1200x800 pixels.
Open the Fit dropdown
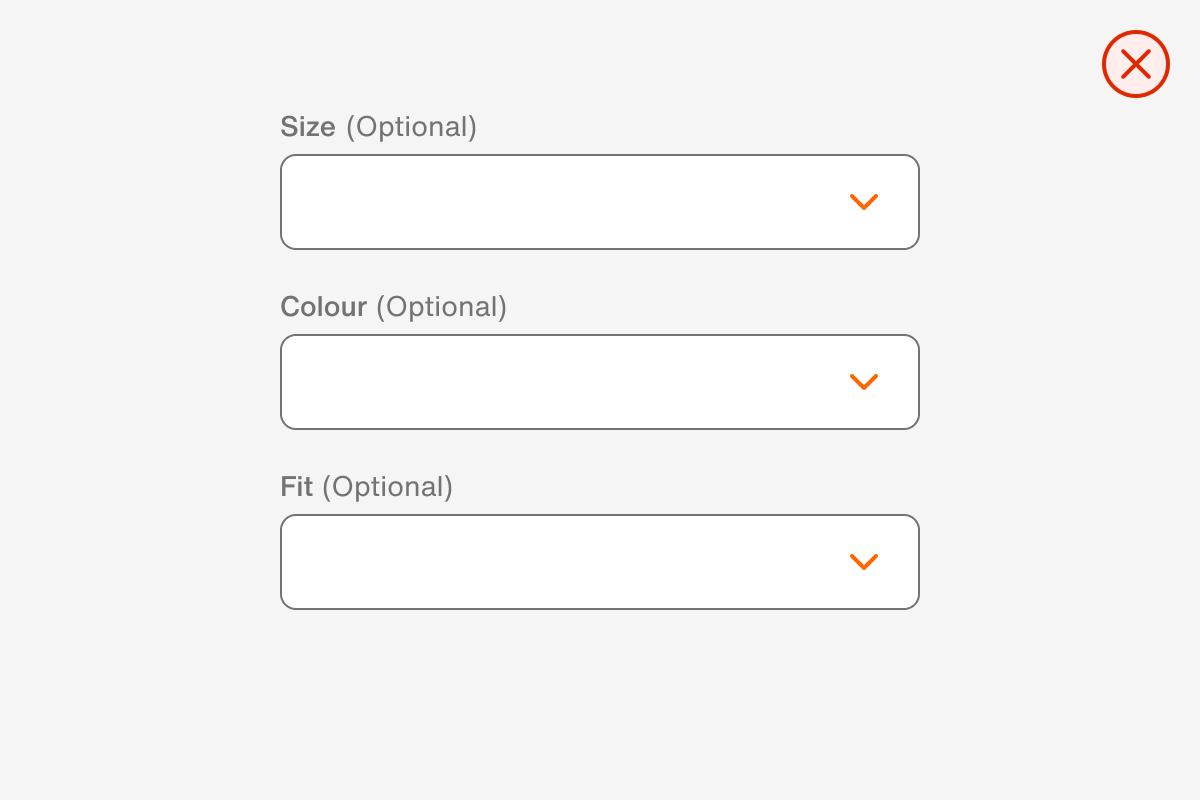[600, 561]
